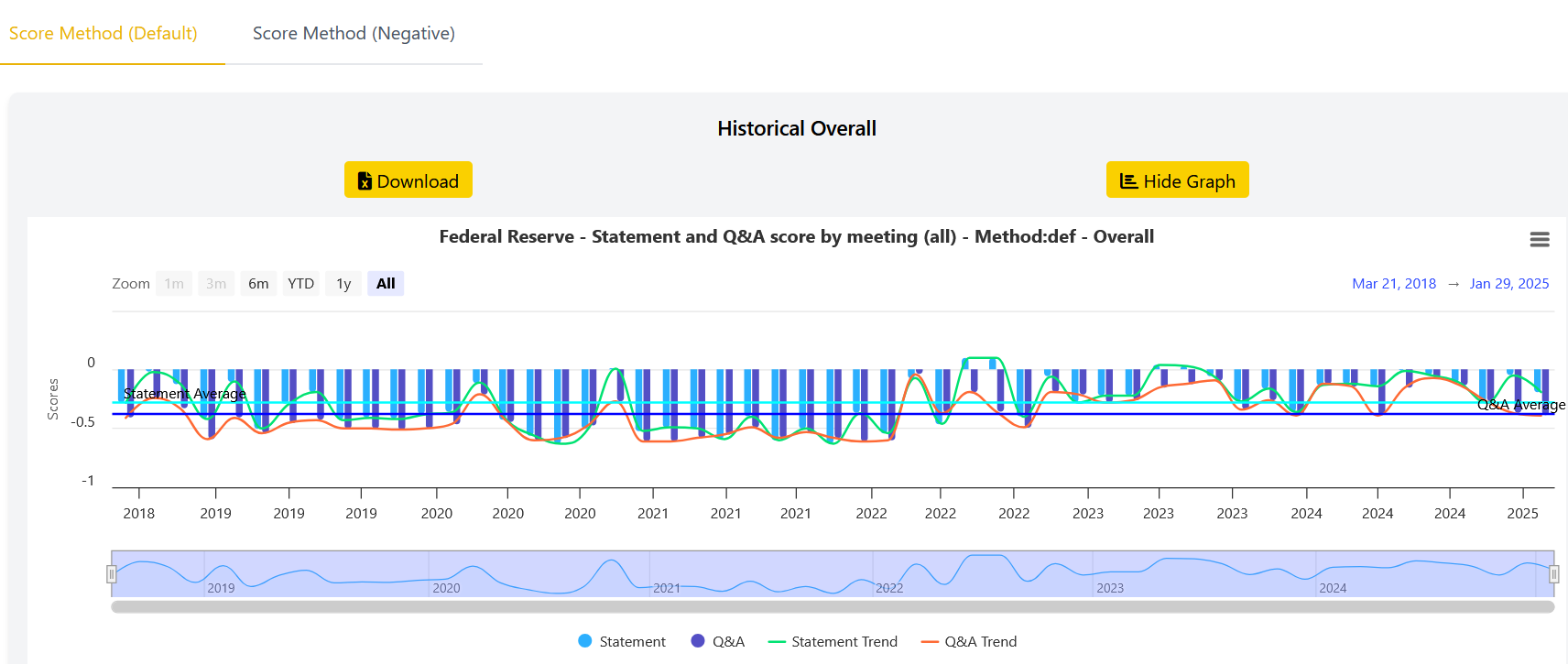
Task: Click the chart icon on Hide Graph button
Action: click(x=1128, y=181)
